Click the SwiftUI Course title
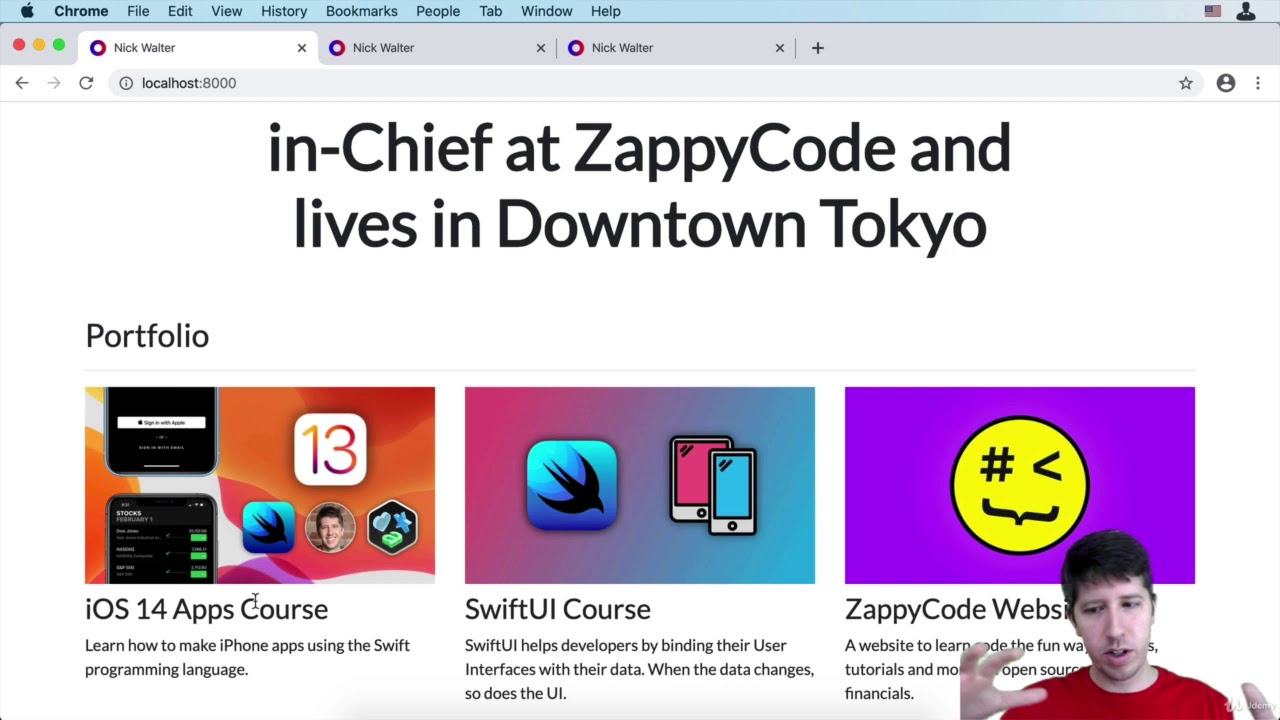 point(558,609)
